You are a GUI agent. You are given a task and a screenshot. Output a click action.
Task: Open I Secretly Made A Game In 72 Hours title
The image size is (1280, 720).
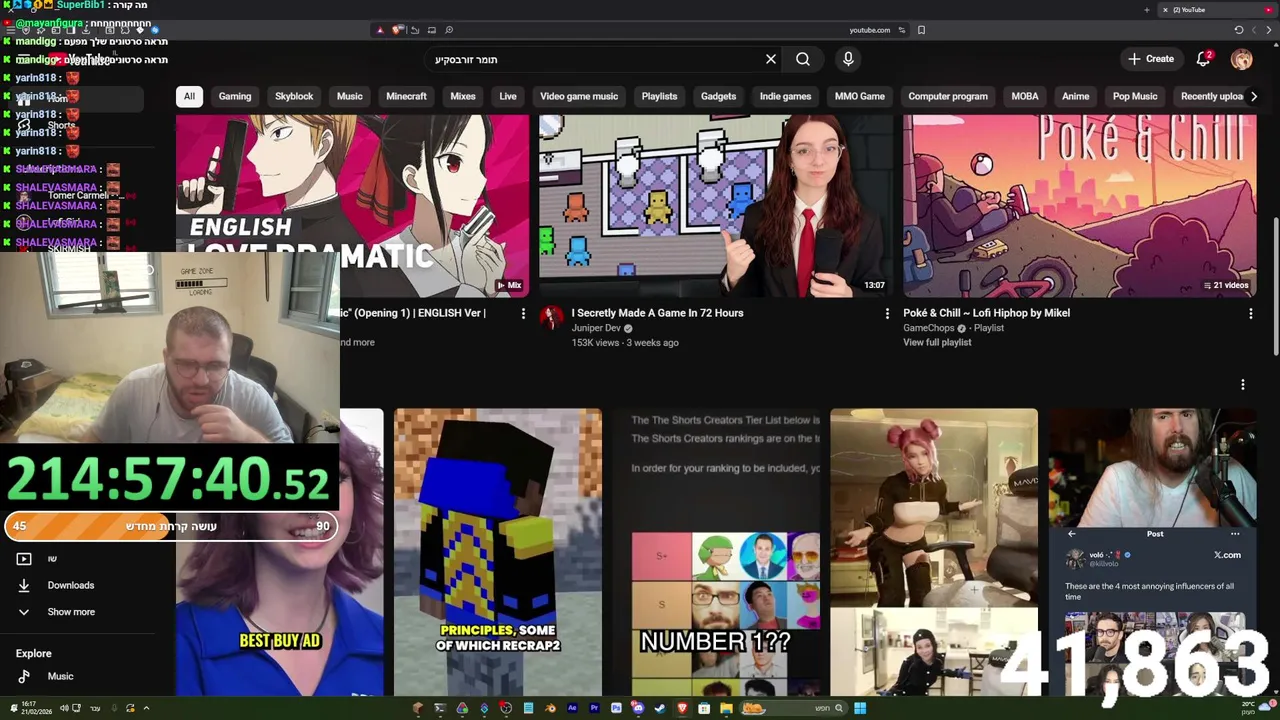point(657,313)
